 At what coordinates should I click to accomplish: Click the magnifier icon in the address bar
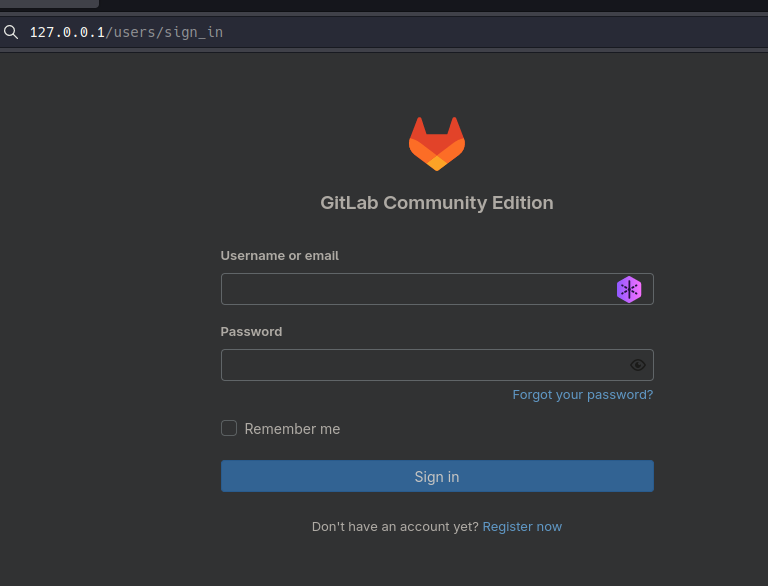pos(11,32)
